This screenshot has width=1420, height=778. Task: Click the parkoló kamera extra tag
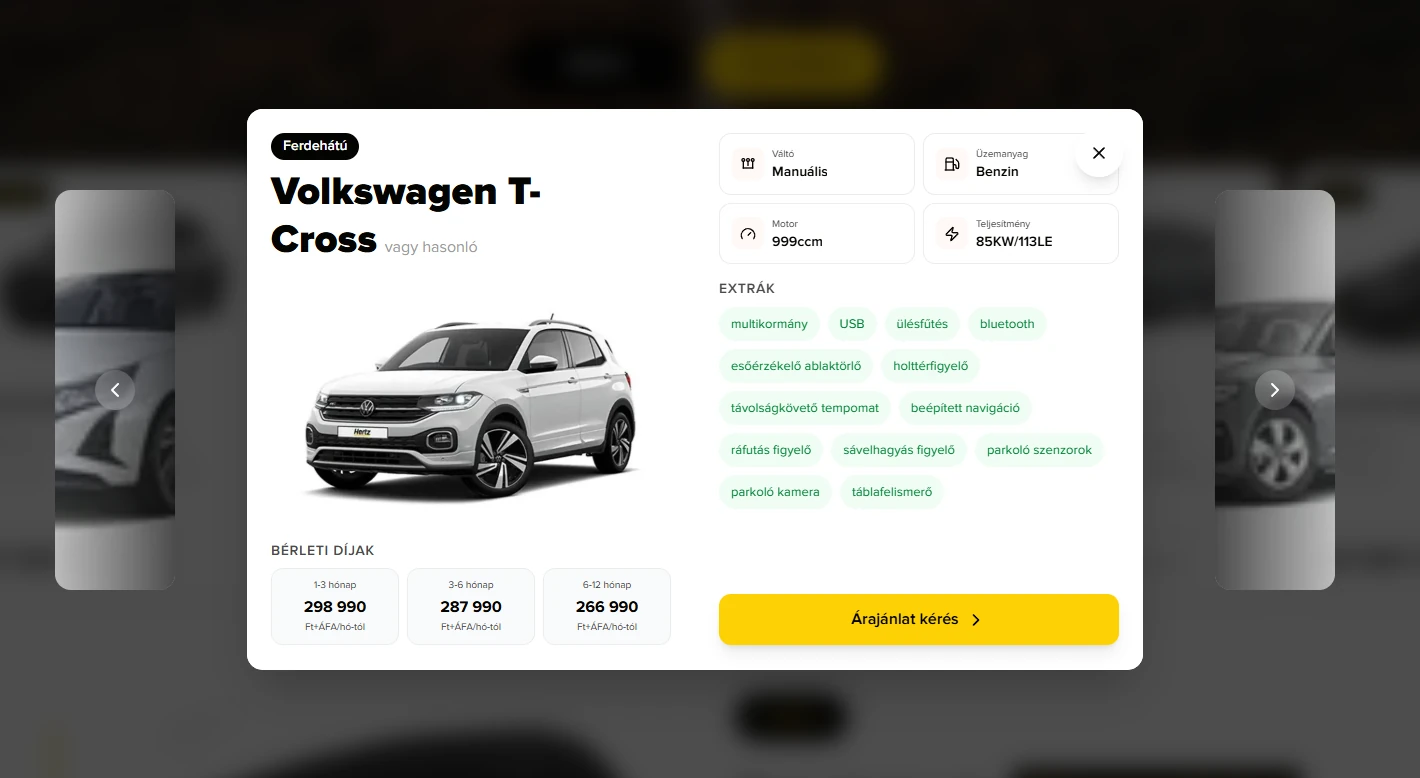coord(775,492)
